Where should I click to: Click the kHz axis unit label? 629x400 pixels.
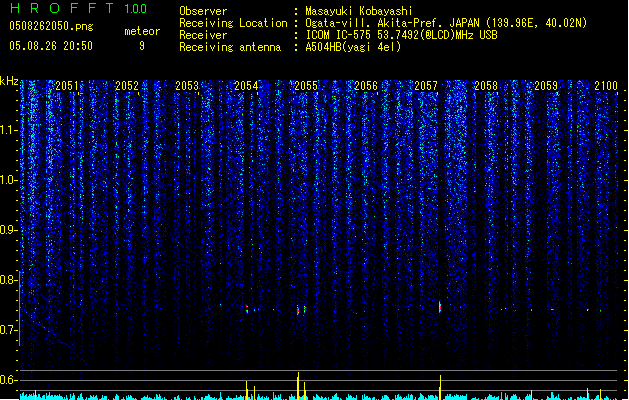click(9, 81)
